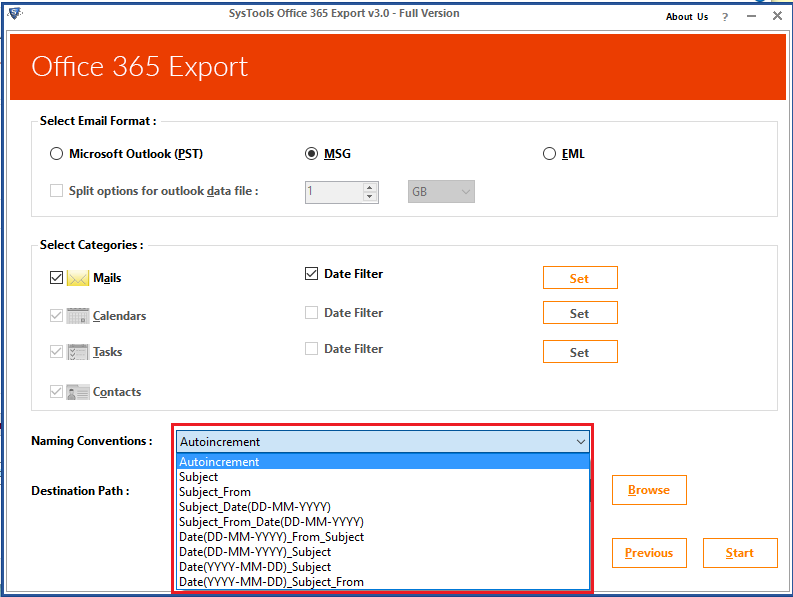
Task: Open the About Us link
Action: pos(687,17)
